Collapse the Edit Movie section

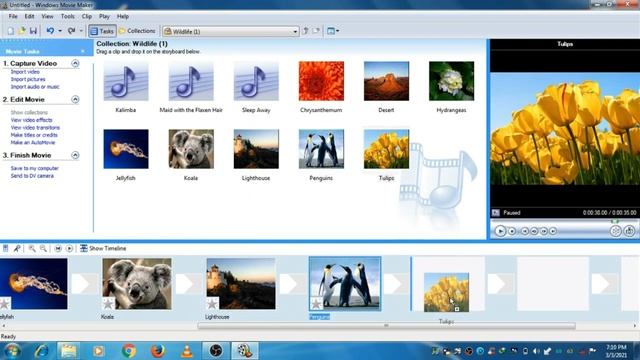[x=75, y=99]
